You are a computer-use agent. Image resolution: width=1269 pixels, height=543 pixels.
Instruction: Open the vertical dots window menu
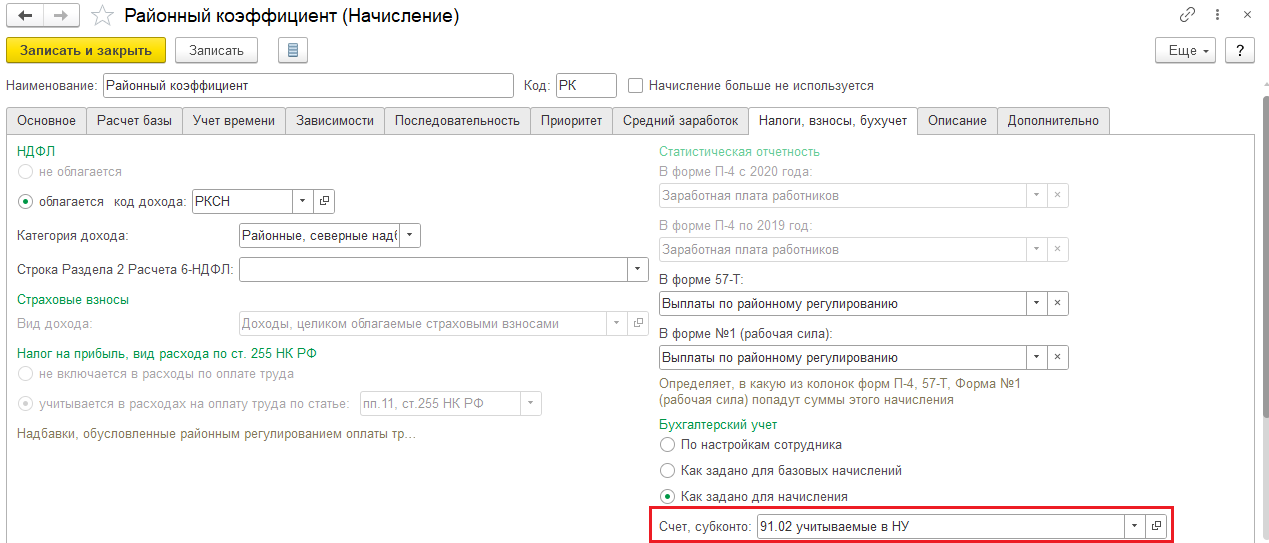click(x=1218, y=15)
